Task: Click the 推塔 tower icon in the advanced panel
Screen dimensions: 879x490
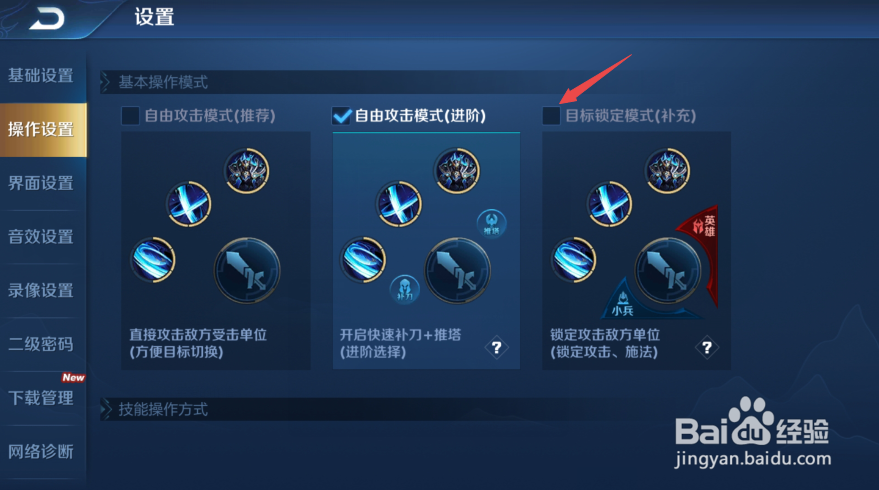Action: [x=492, y=223]
